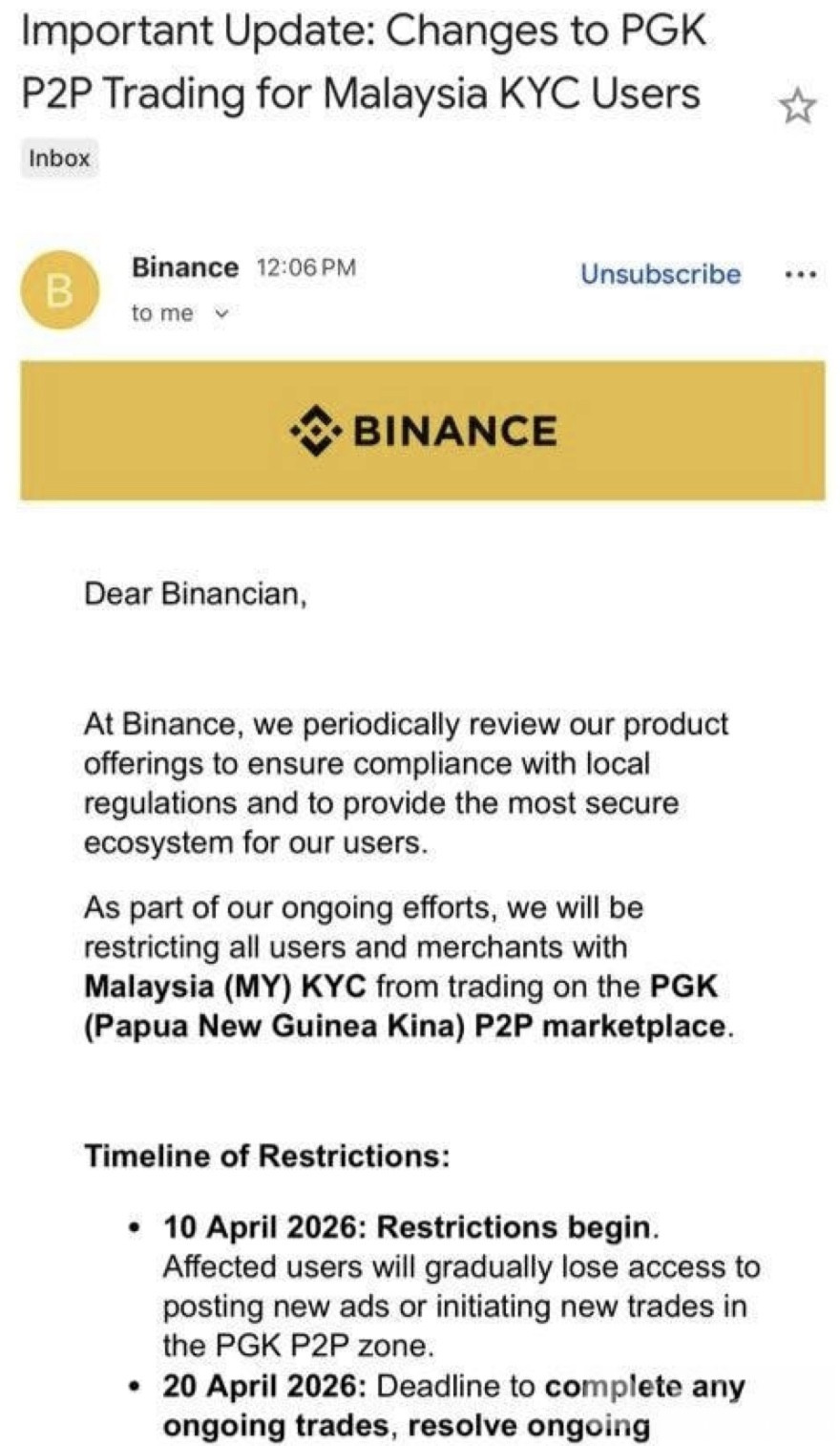Click the BINANCE wordmark in yellow banner

(454, 431)
